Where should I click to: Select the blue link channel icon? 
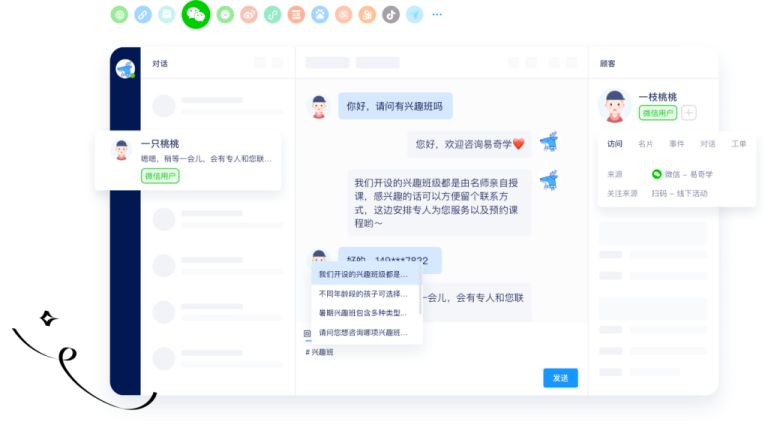point(143,15)
